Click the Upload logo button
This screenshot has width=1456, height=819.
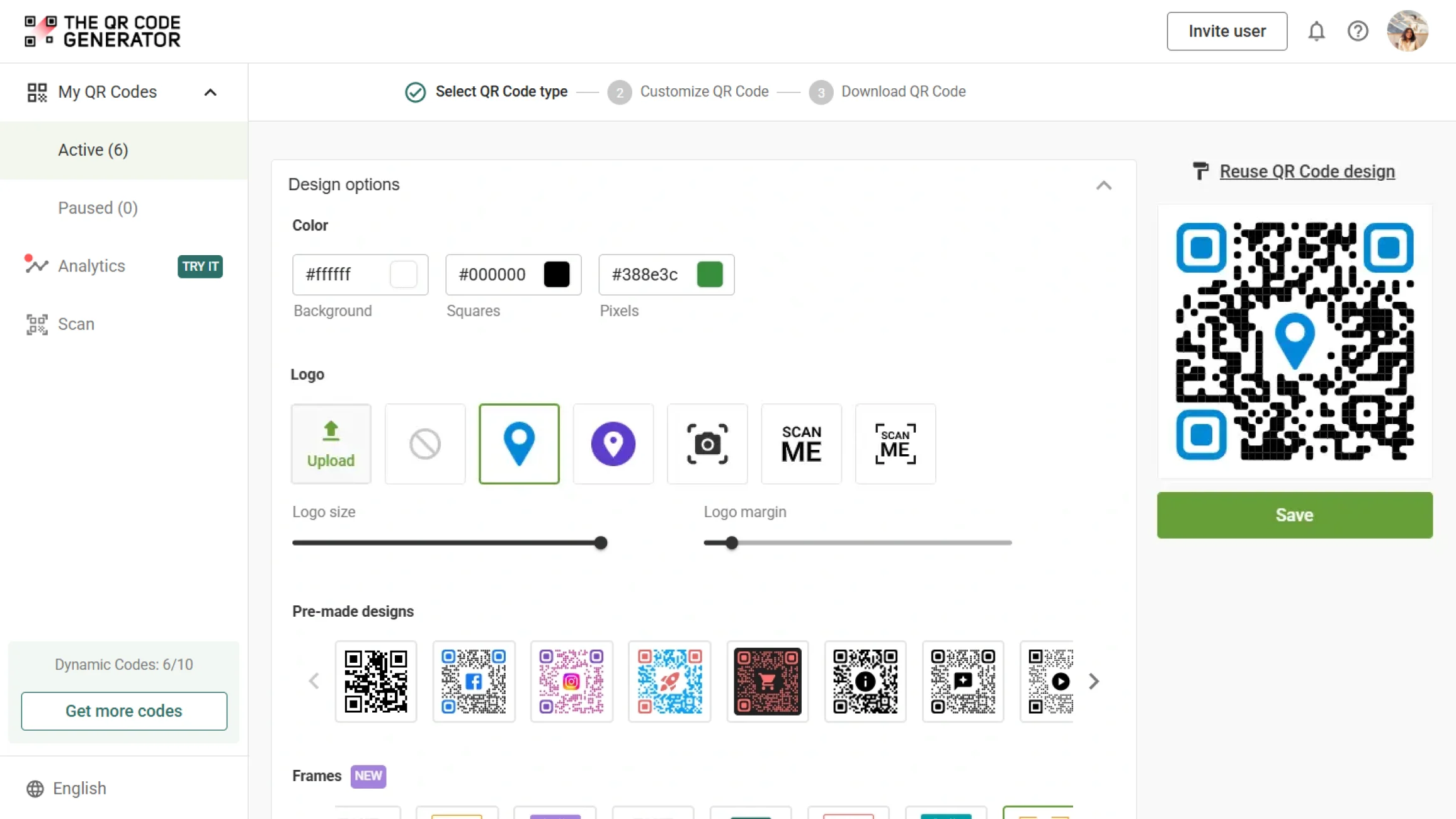tap(331, 444)
